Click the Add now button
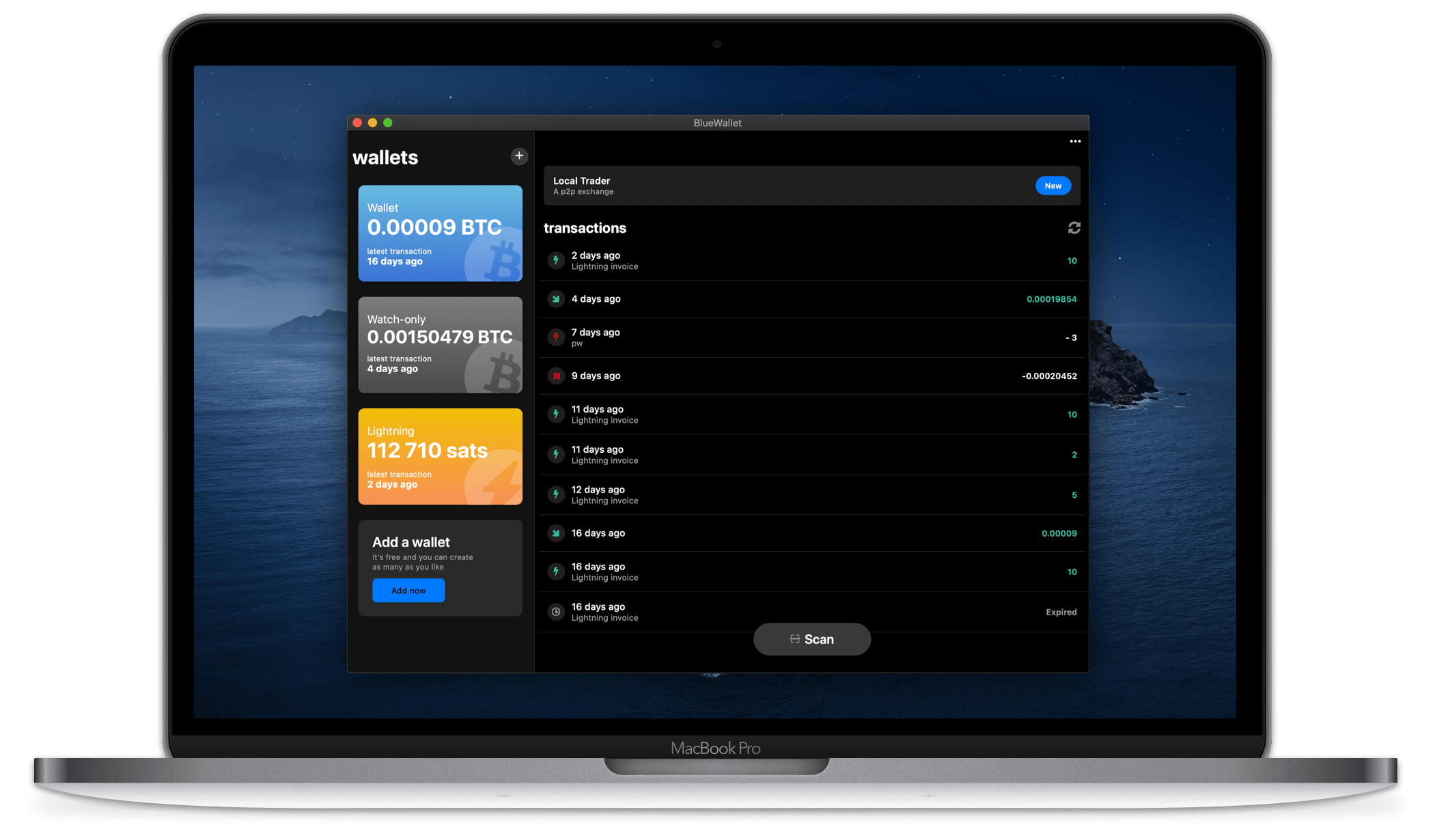This screenshot has height=840, width=1437. coord(408,589)
